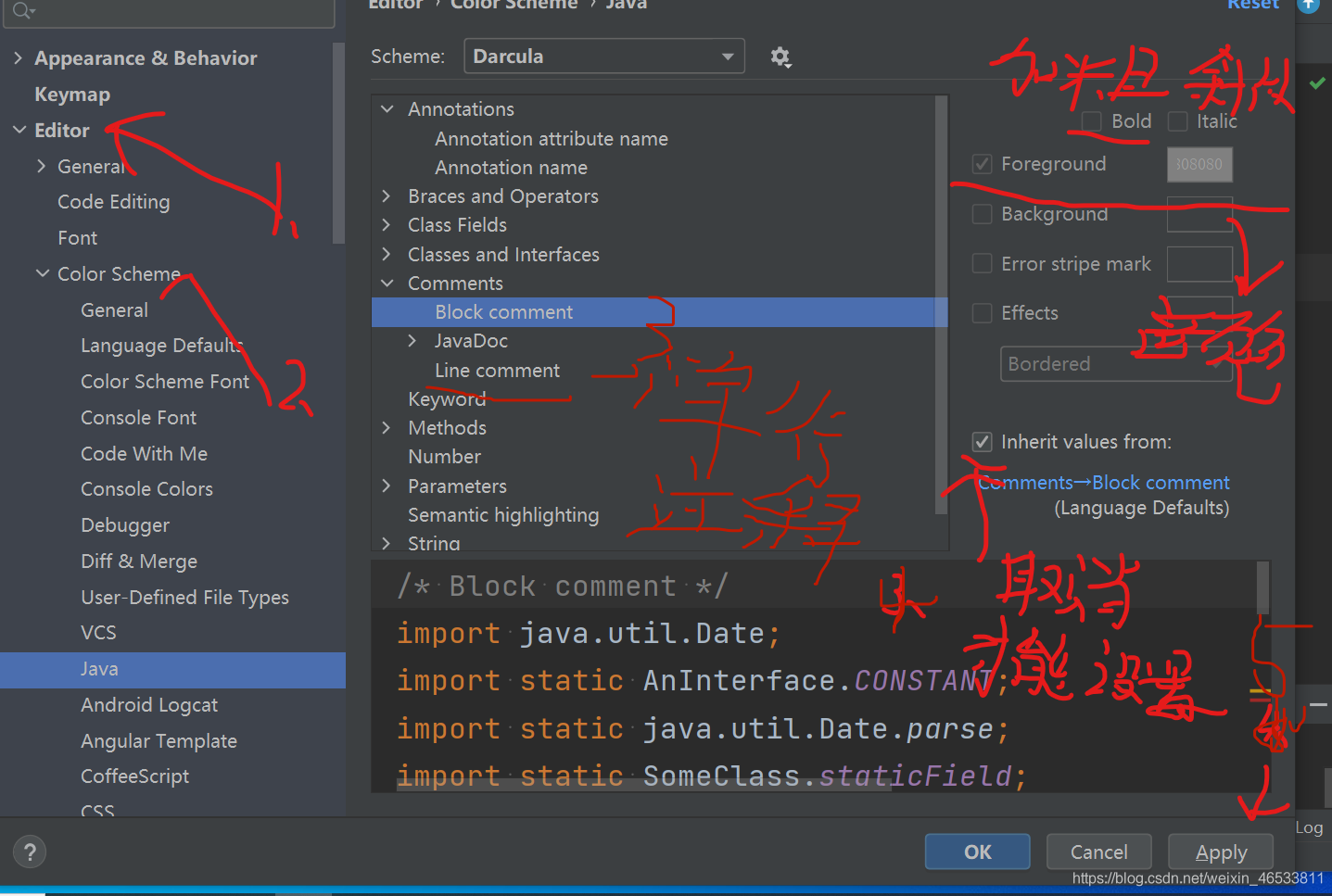1332x896 pixels.
Task: Click the Background color swatch
Action: (1199, 214)
